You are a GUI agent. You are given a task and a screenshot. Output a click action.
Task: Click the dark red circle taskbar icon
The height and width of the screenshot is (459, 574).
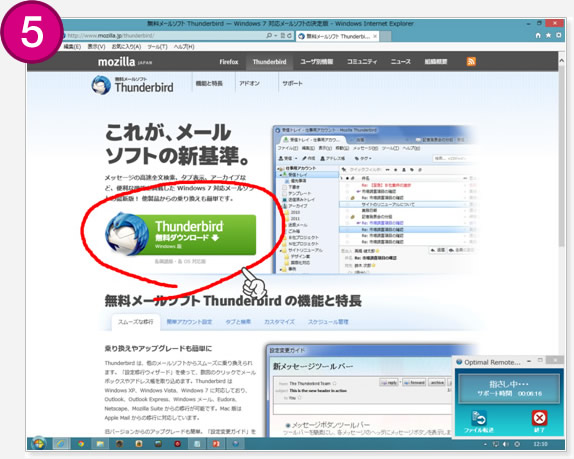coord(178,444)
